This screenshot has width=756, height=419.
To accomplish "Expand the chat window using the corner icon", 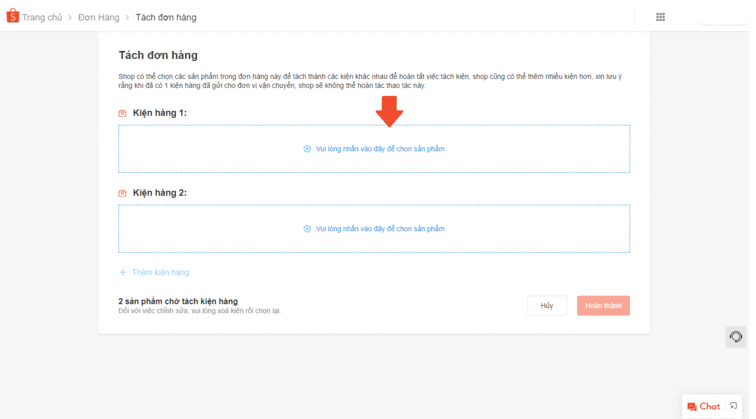I will click(733, 406).
